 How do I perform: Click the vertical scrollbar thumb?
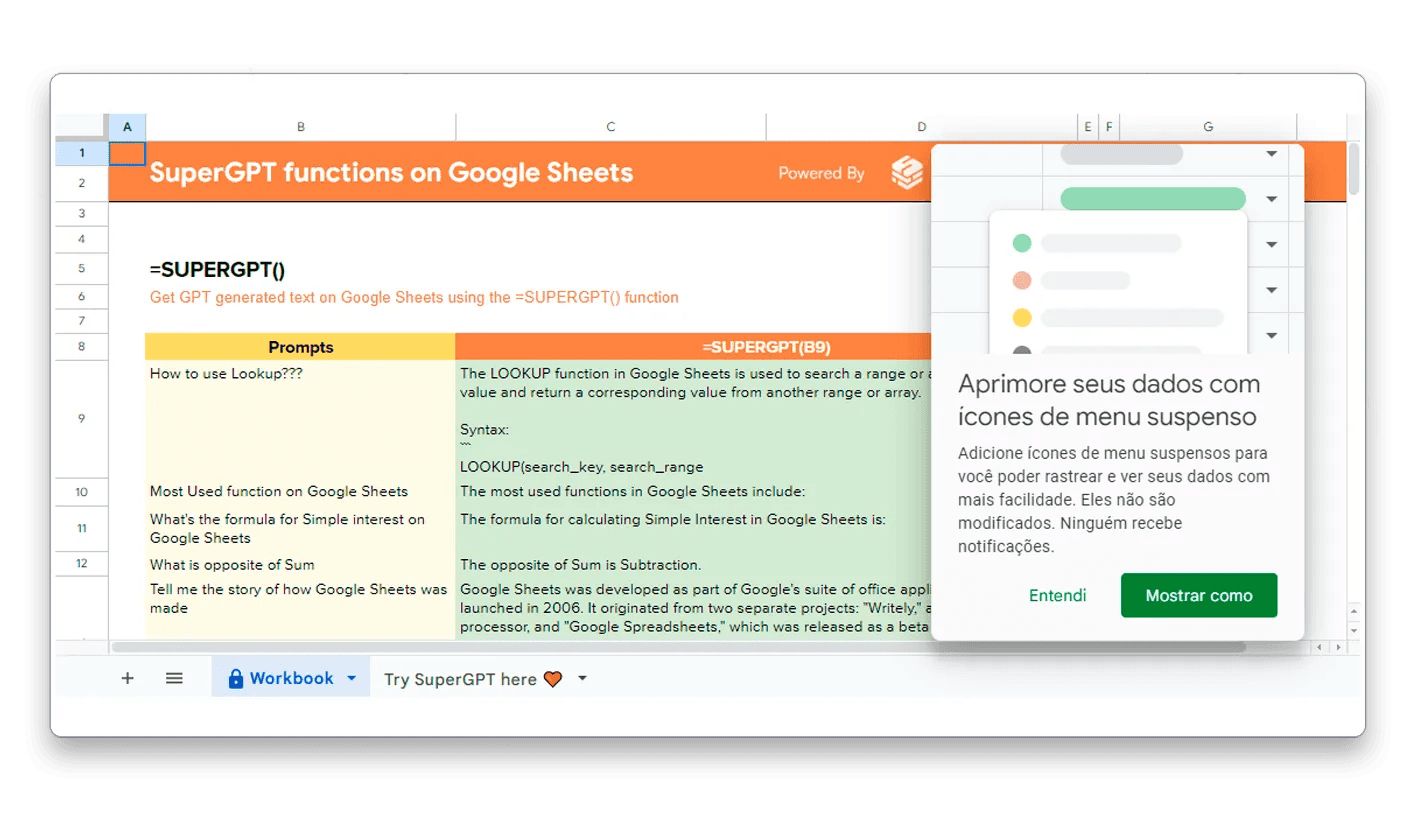(x=1354, y=169)
